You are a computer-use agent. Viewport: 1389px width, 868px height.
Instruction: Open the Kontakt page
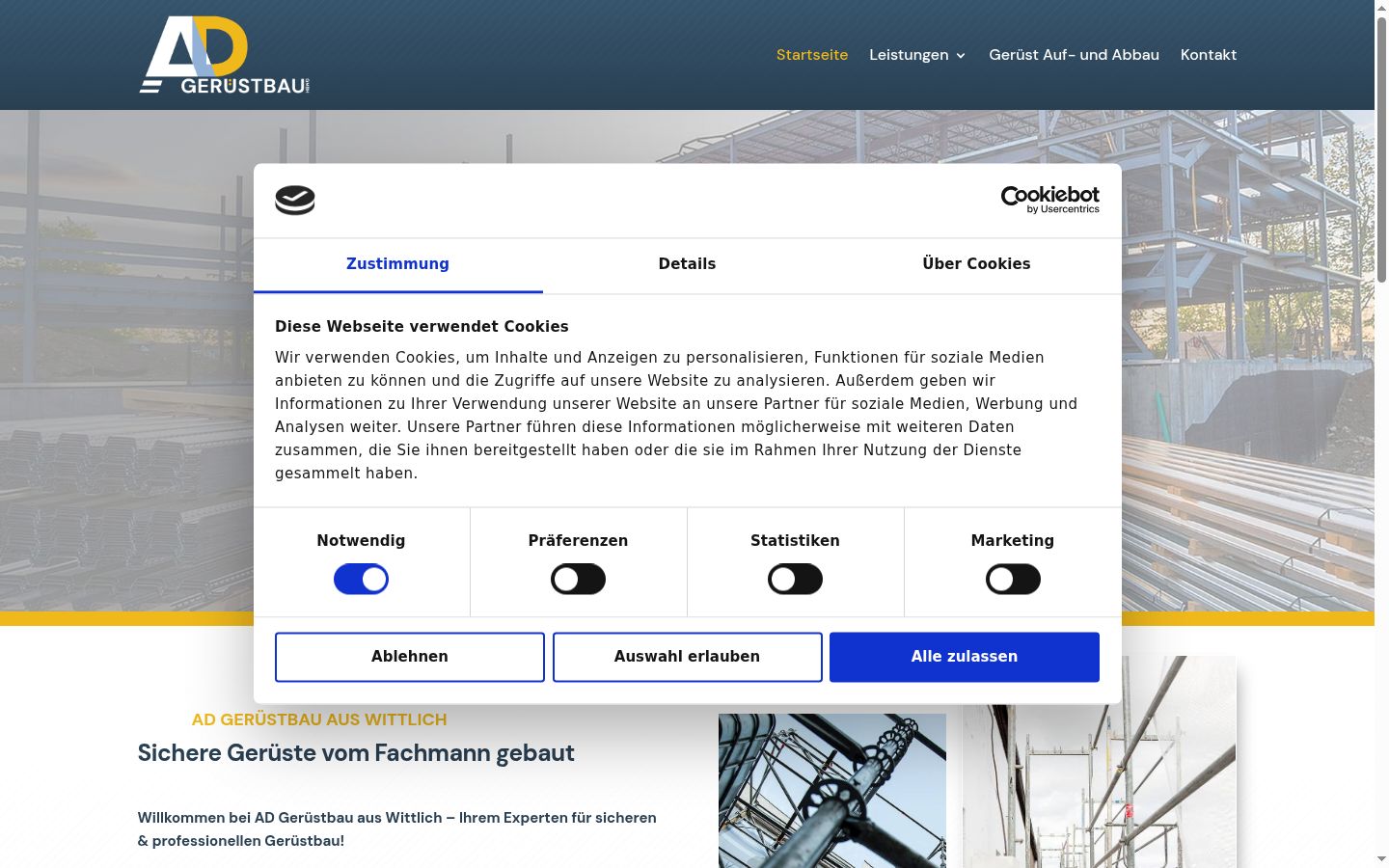coord(1209,55)
